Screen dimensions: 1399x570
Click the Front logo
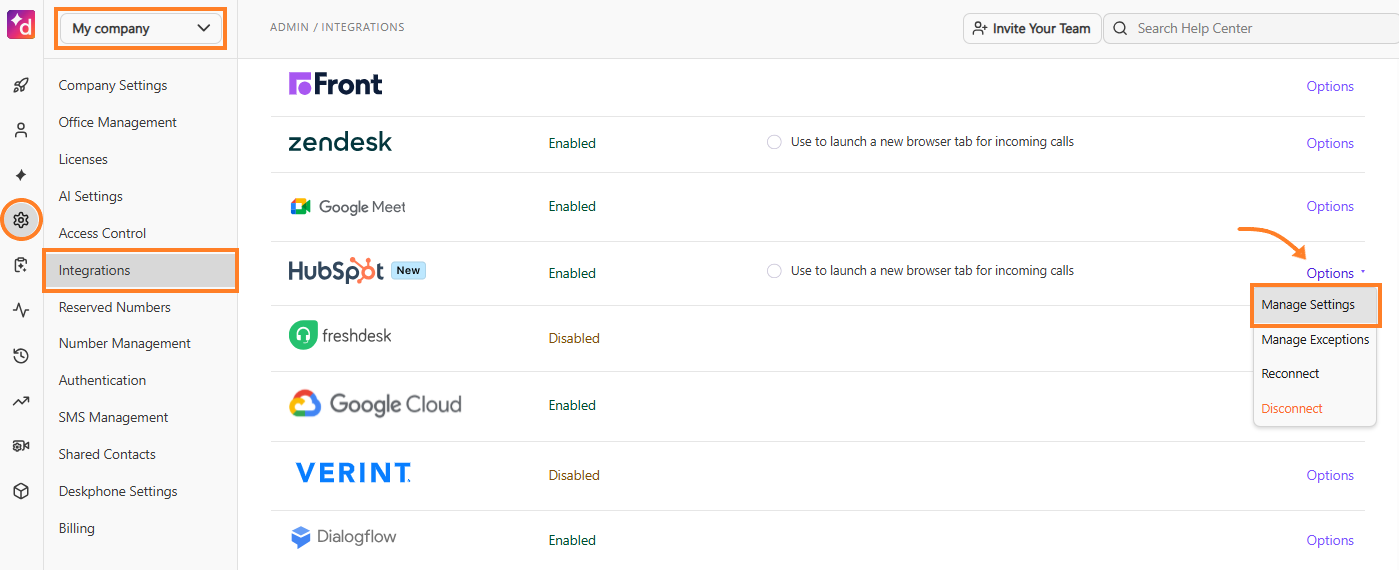[x=335, y=84]
